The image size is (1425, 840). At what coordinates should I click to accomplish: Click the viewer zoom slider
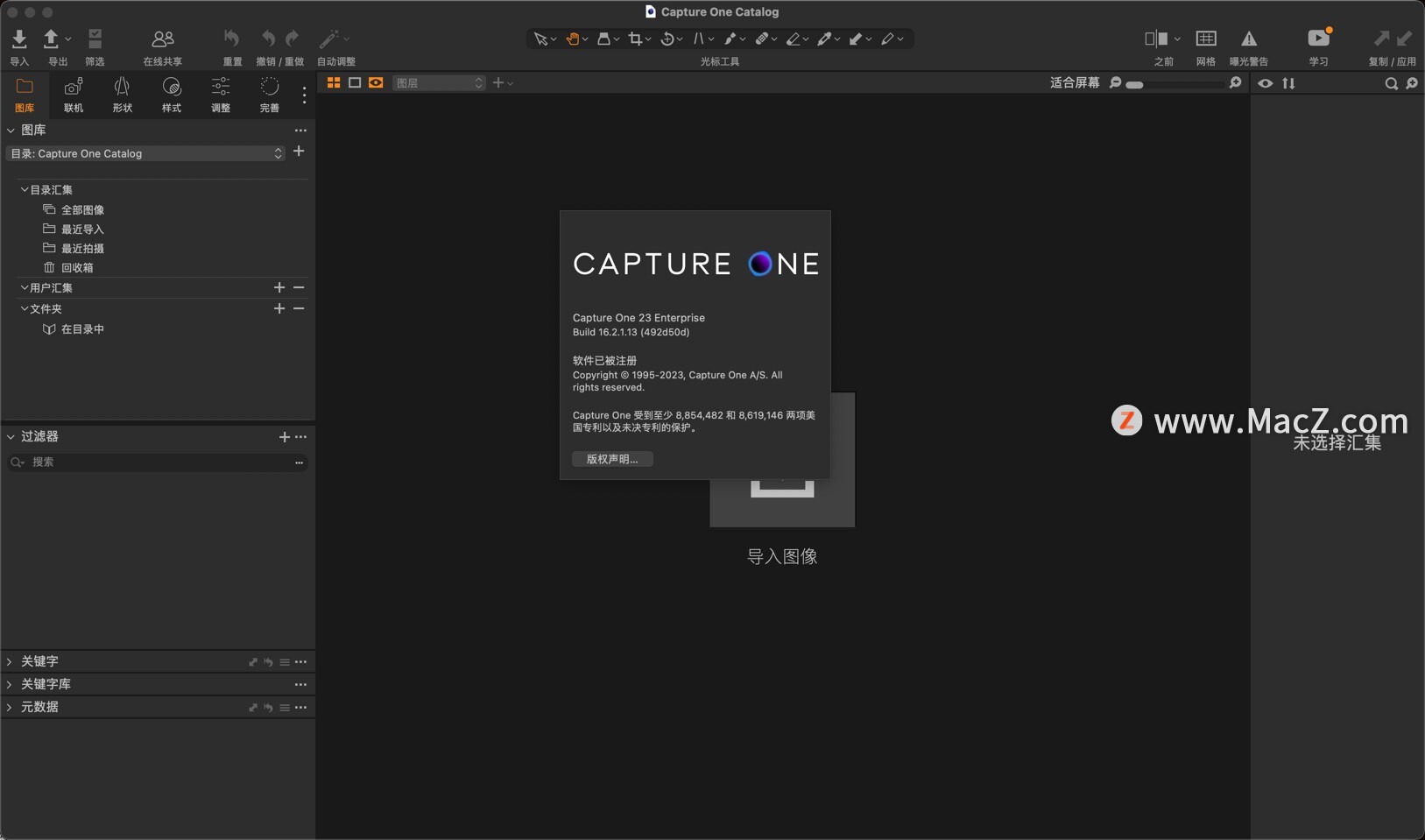tap(1176, 84)
